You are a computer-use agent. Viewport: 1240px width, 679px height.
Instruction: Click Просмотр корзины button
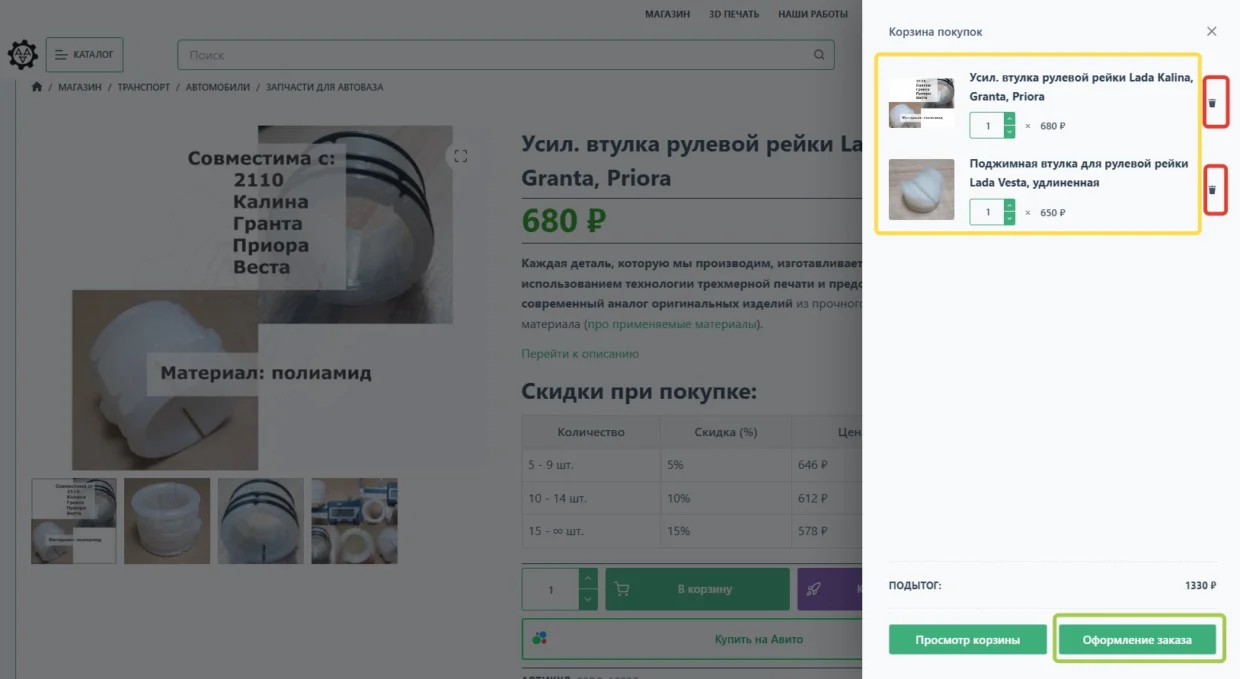(967, 640)
